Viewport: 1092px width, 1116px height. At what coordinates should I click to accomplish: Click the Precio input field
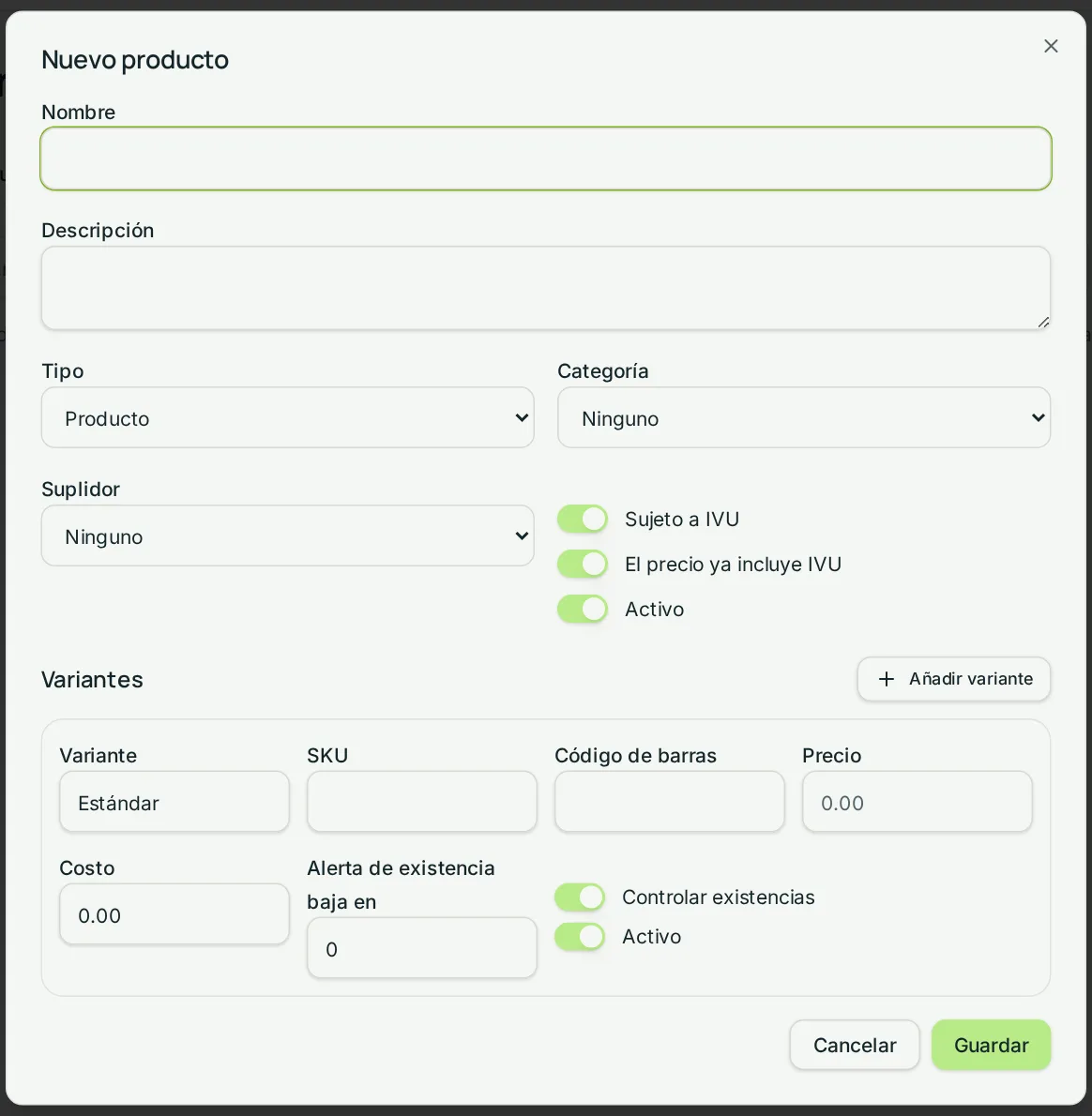(918, 802)
